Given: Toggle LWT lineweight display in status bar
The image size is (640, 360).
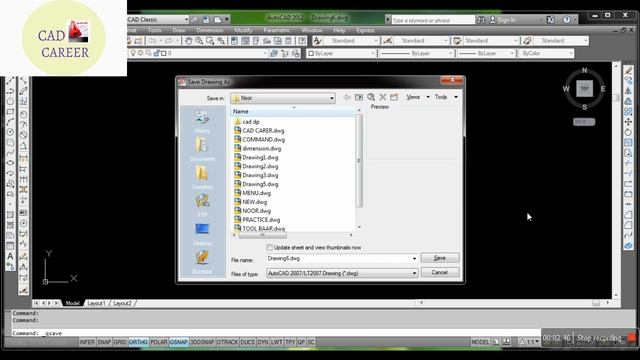Looking at the screenshot, I should [276, 342].
